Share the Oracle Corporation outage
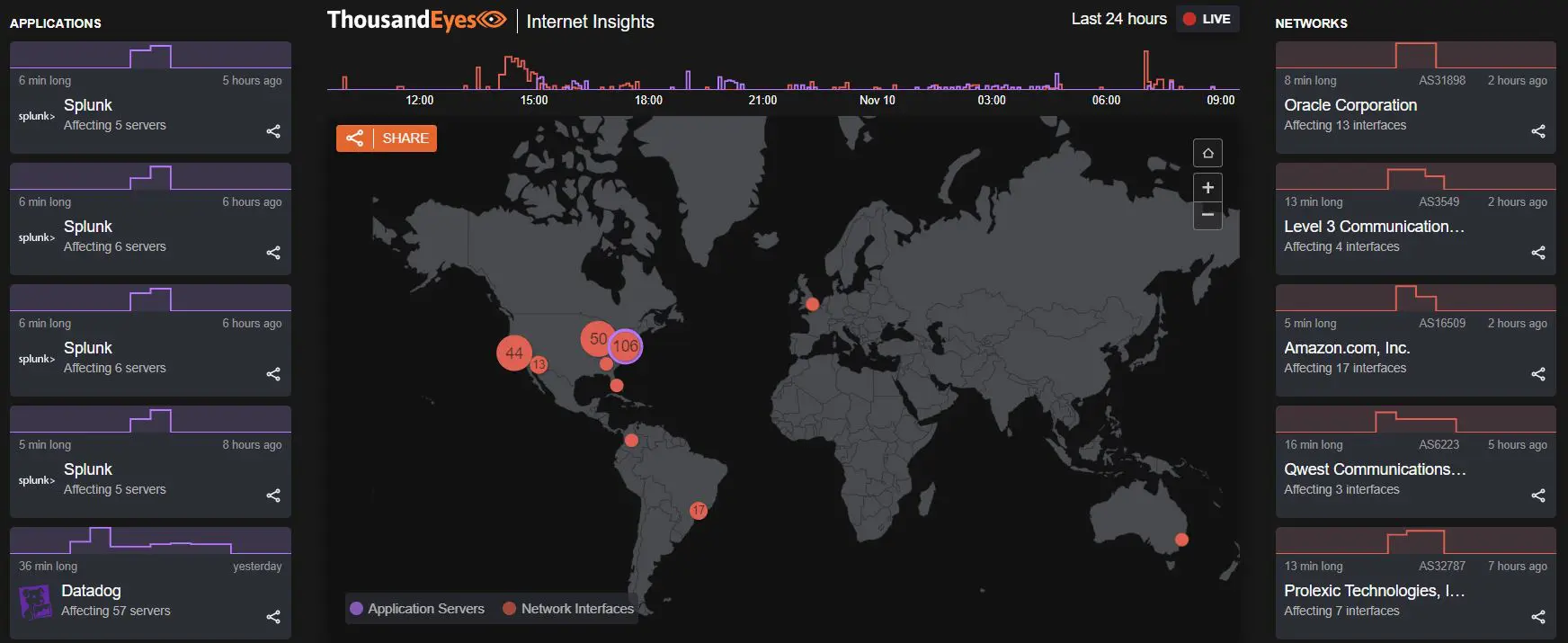The width and height of the screenshot is (1568, 643). pyautogui.click(x=1537, y=131)
